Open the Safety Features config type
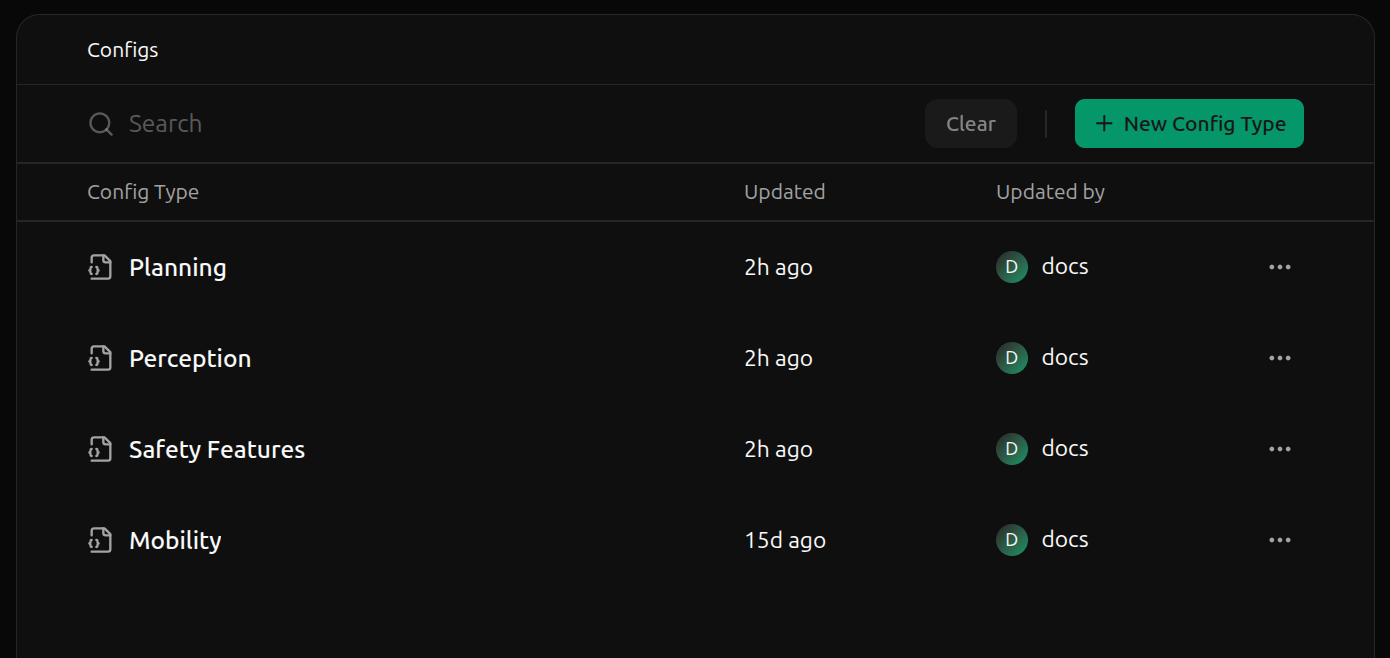The height and width of the screenshot is (658, 1390). pyautogui.click(x=217, y=450)
